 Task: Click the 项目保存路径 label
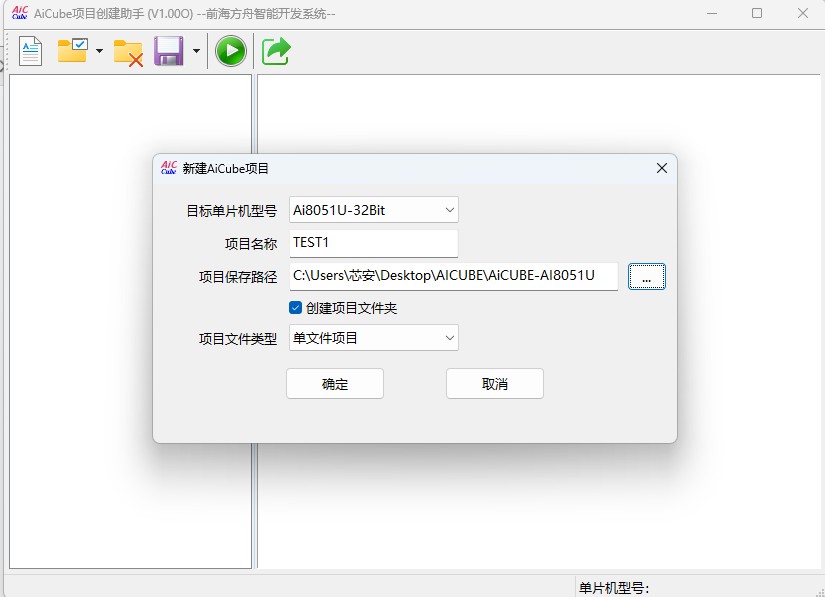[238, 277]
